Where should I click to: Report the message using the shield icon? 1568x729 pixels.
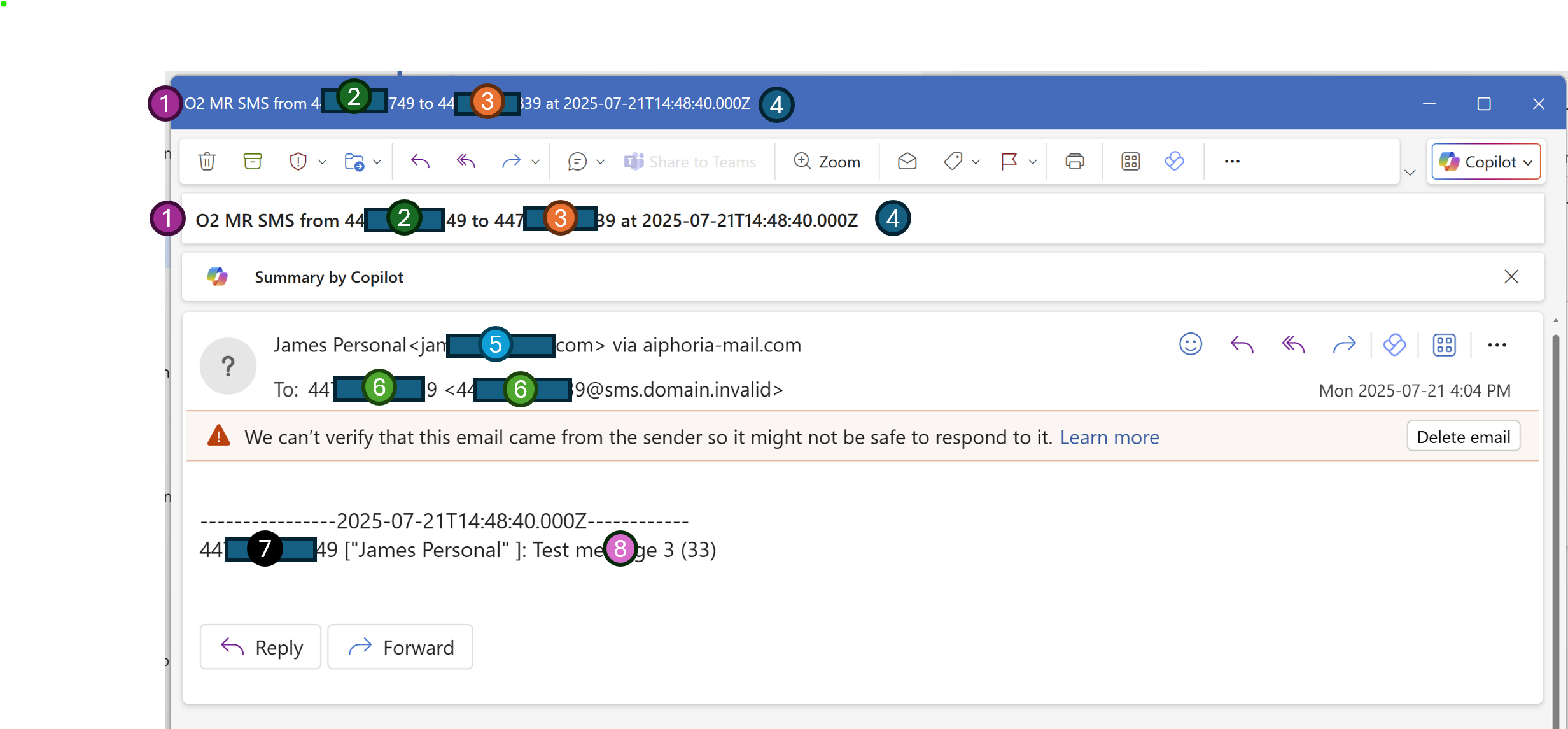299,161
